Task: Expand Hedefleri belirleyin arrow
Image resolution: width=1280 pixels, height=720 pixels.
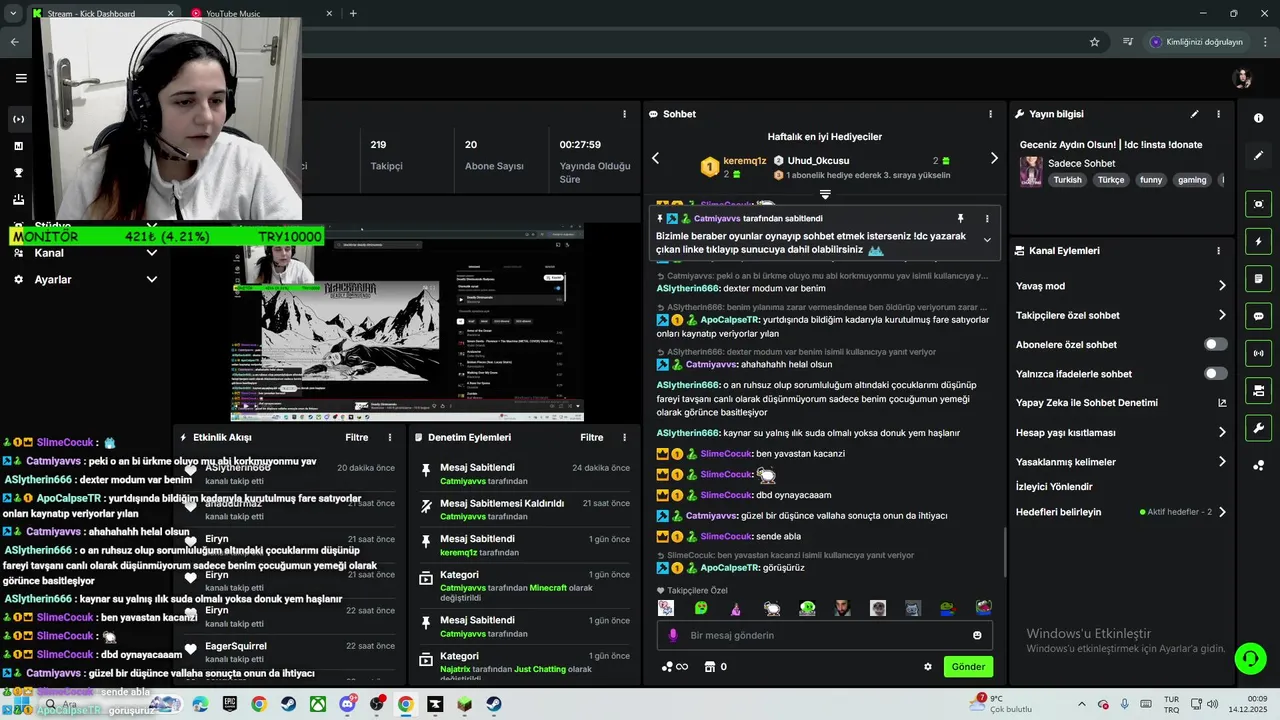Action: click(1222, 512)
